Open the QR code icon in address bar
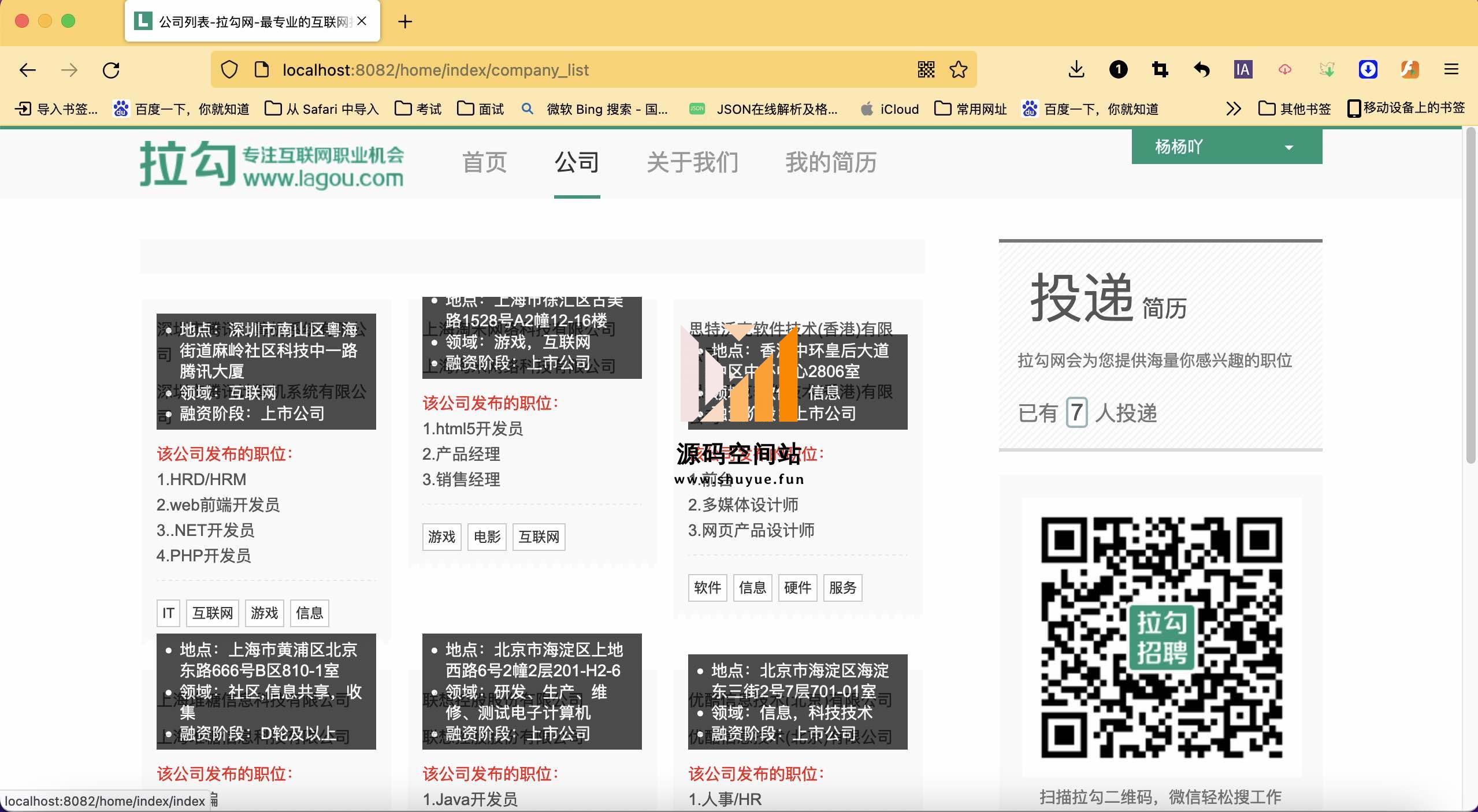This screenshot has width=1478, height=812. coord(926,70)
